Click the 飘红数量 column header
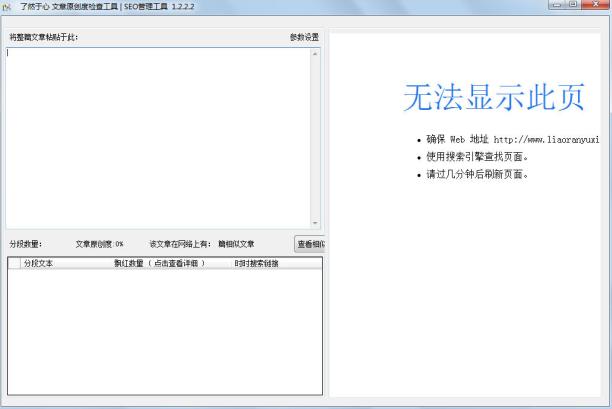 [x=158, y=264]
